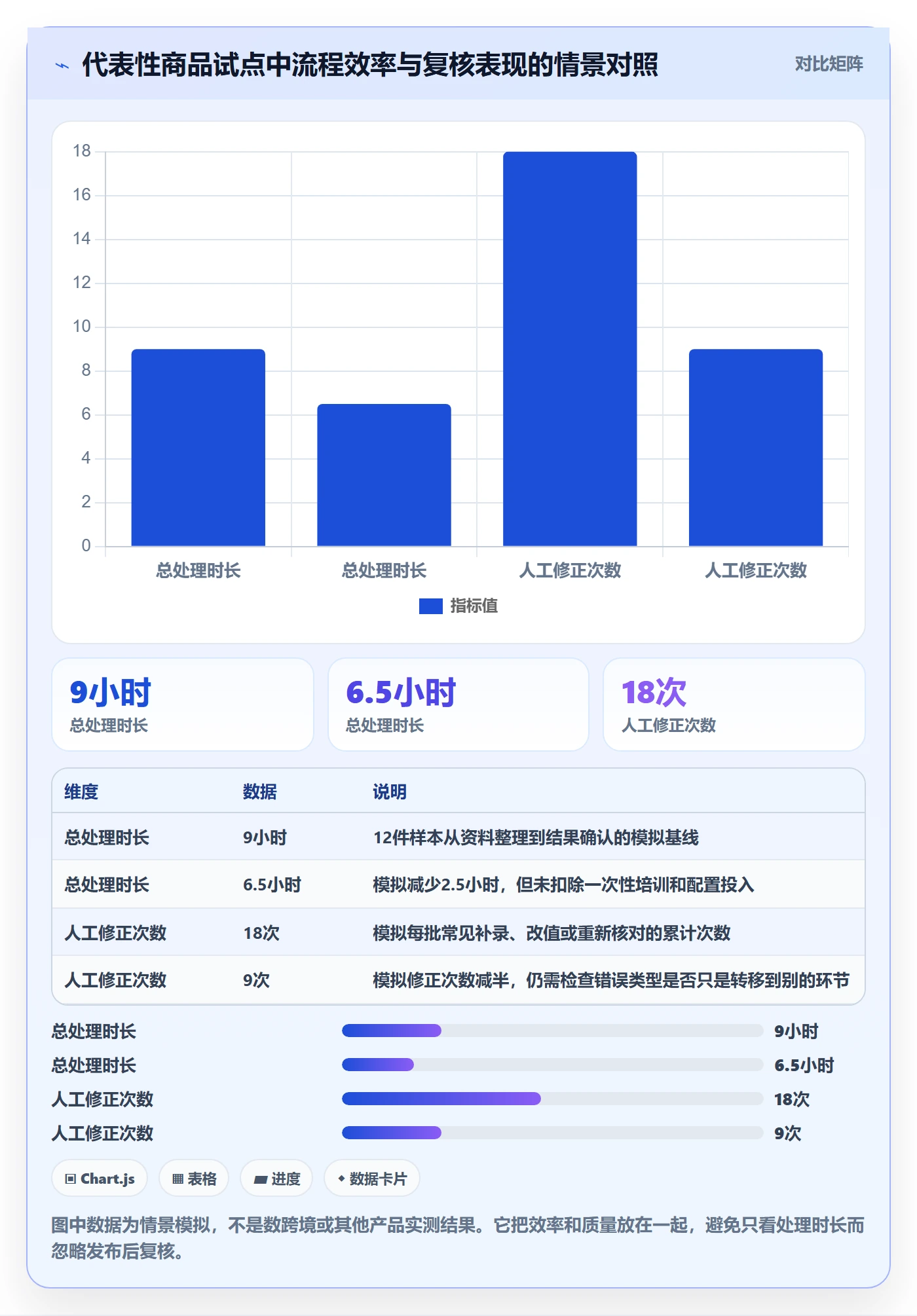
Task: Click the progress bar in the 18次 row
Action: (552, 1099)
